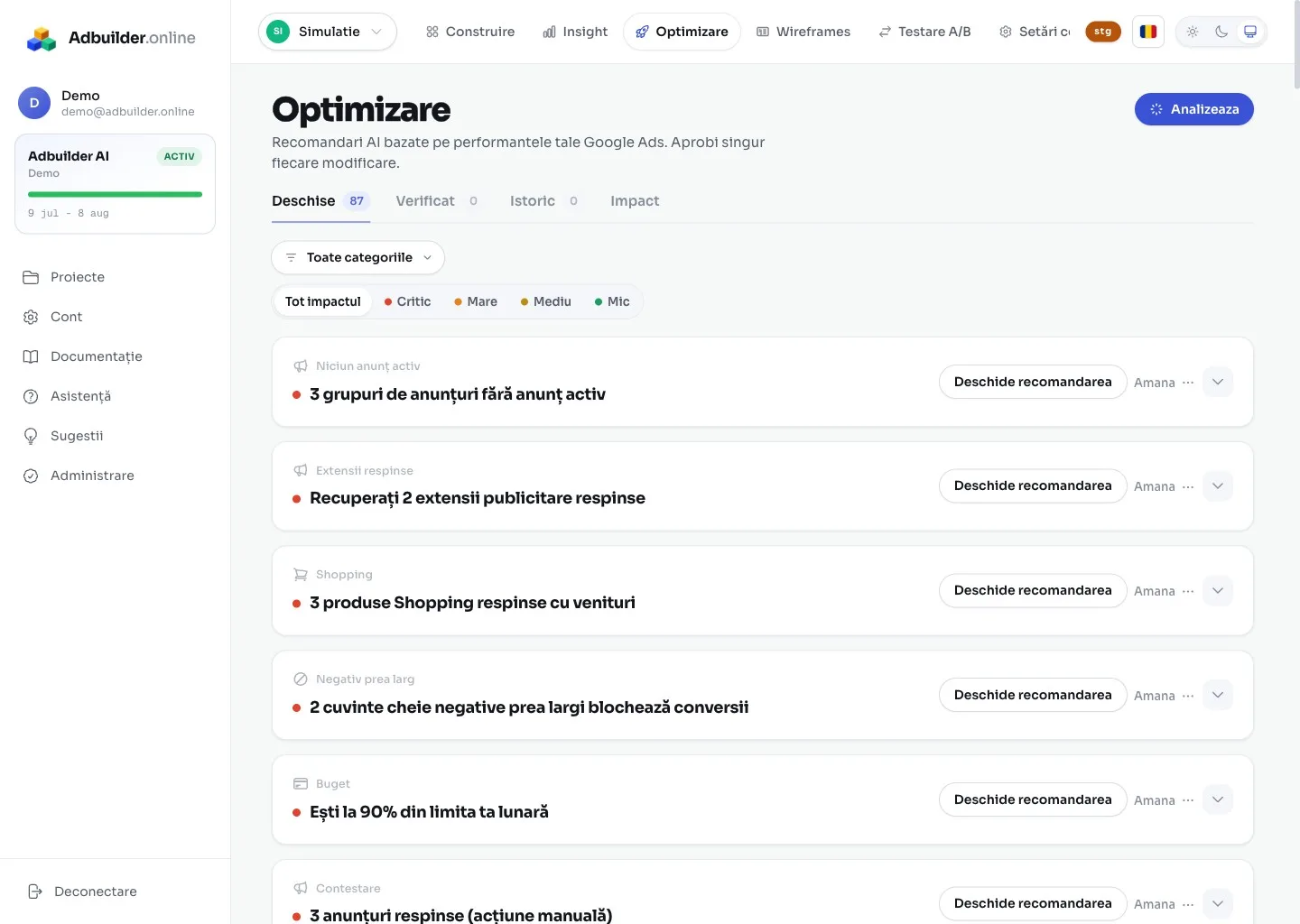Click megaphone icon beside 'Contestare'

coord(301,889)
